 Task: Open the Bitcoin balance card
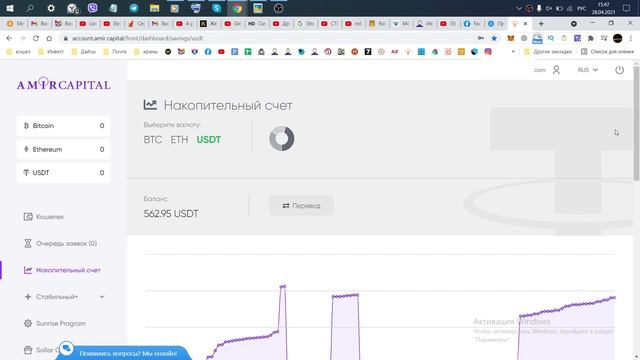click(63, 126)
